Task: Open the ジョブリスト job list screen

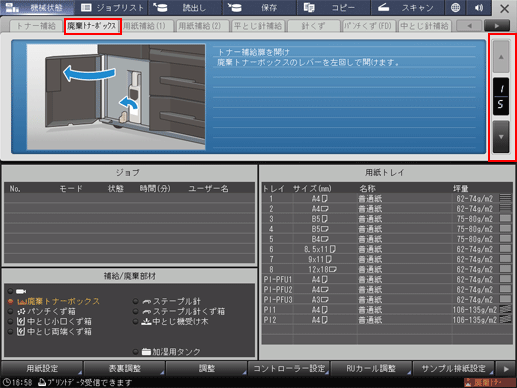Action: (x=112, y=8)
